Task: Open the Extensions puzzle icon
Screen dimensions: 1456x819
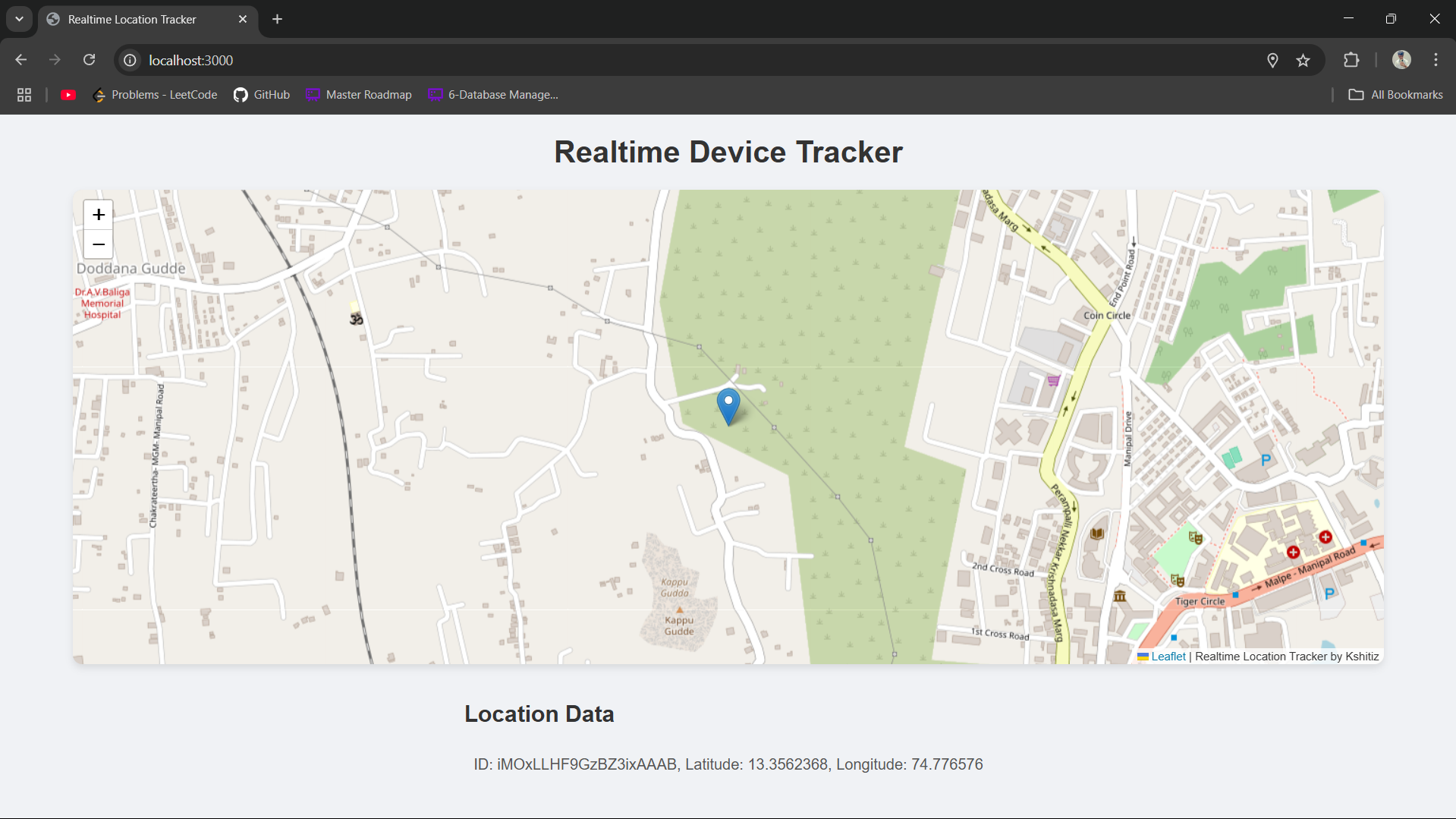Action: [x=1351, y=60]
